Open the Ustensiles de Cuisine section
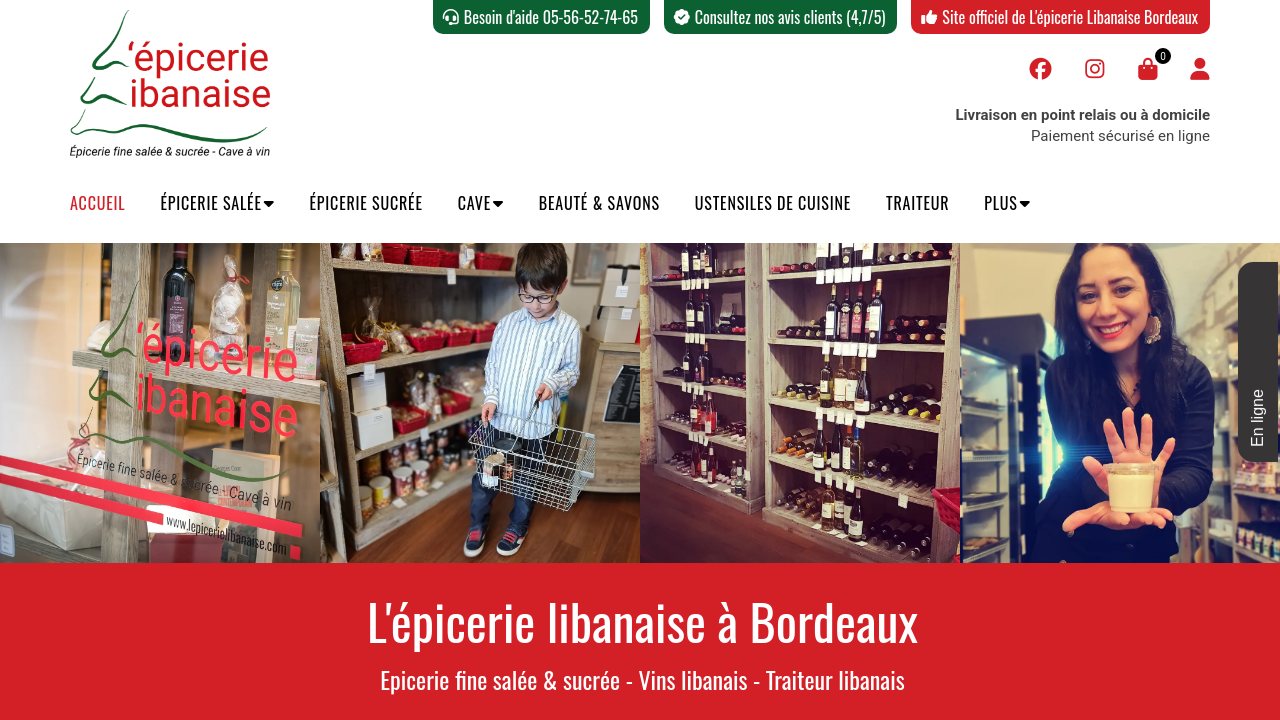Viewport: 1280px width, 720px height. click(x=773, y=203)
